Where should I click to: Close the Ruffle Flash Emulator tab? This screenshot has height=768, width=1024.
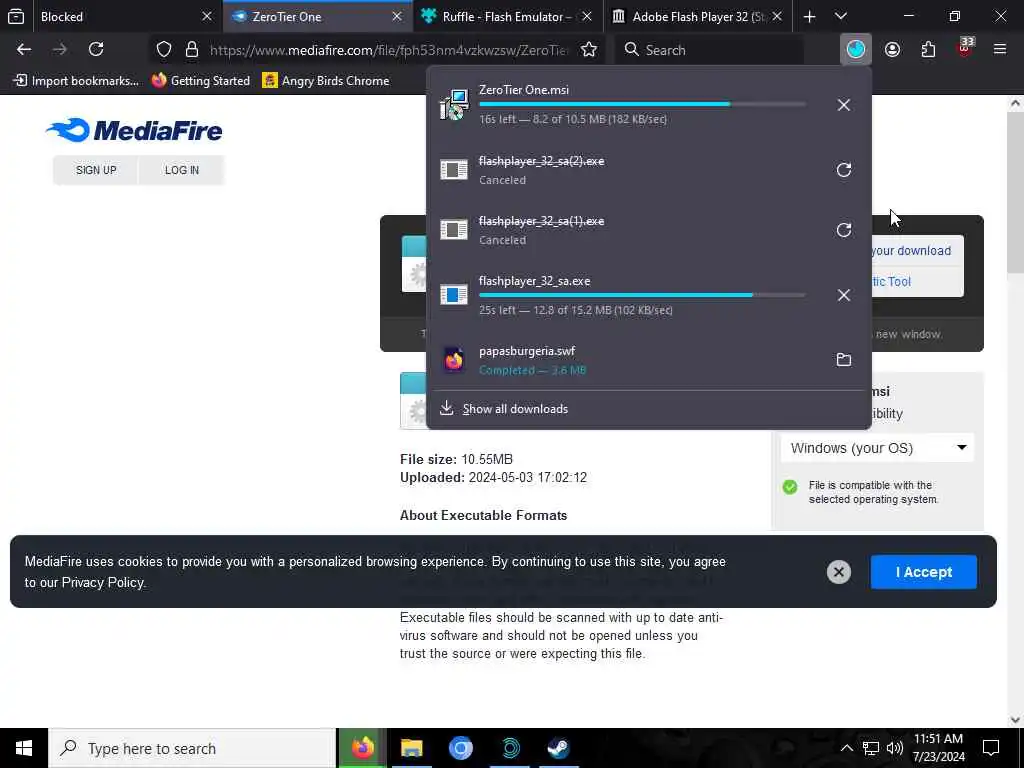coord(586,17)
